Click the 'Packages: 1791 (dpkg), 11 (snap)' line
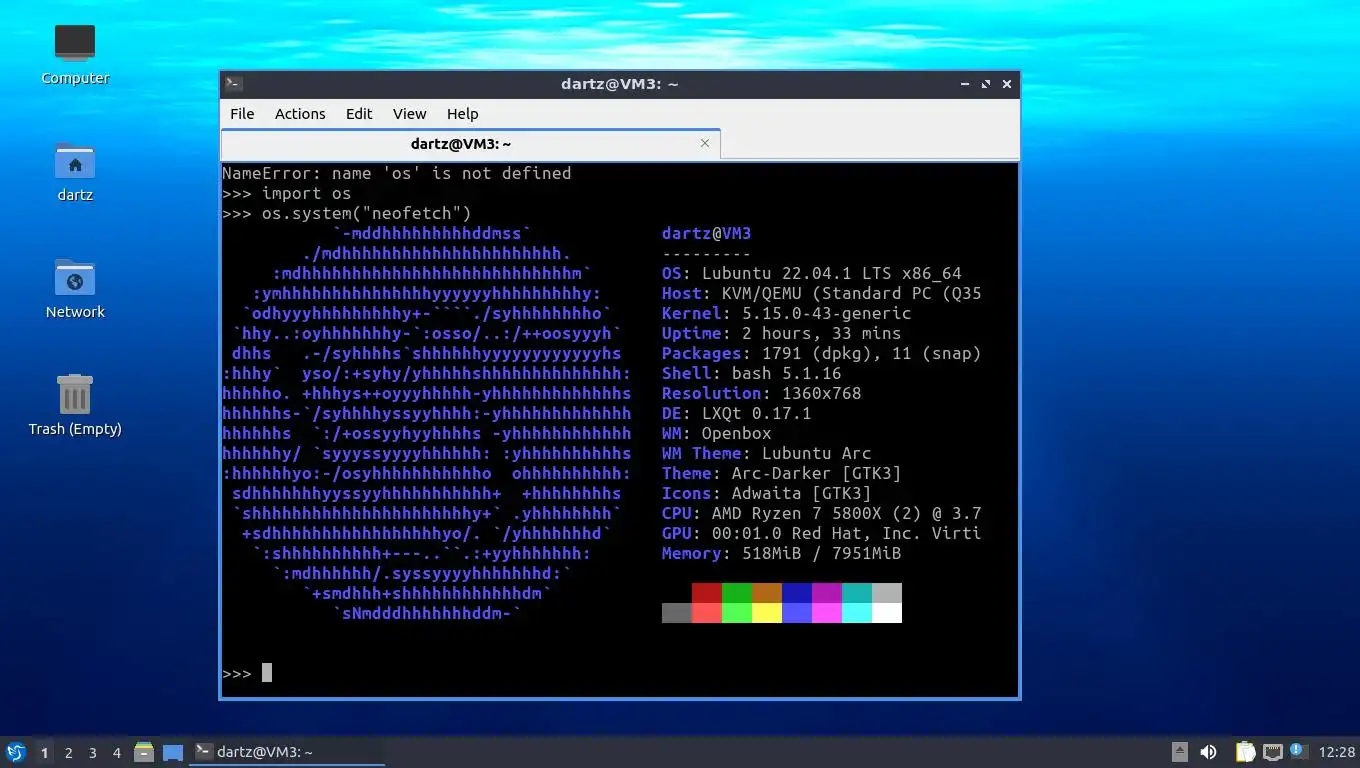Screen dimensions: 1360x768 [822, 353]
